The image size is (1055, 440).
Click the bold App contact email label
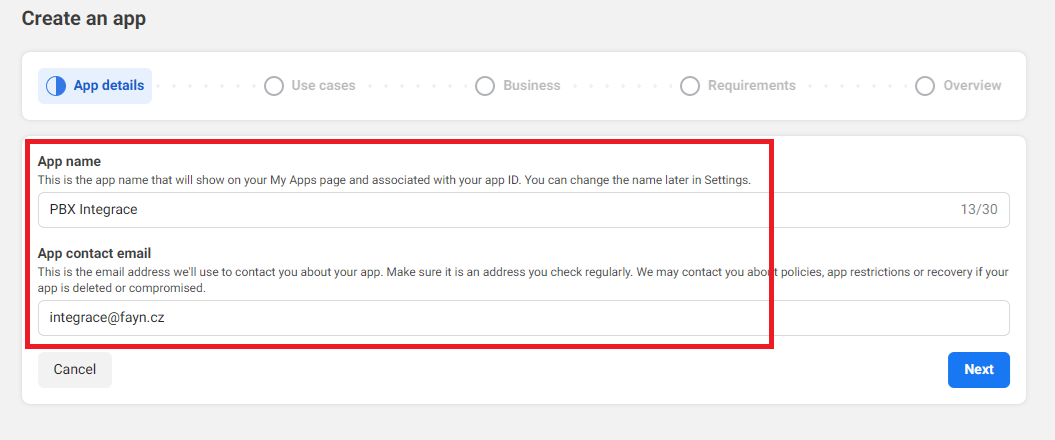point(94,254)
